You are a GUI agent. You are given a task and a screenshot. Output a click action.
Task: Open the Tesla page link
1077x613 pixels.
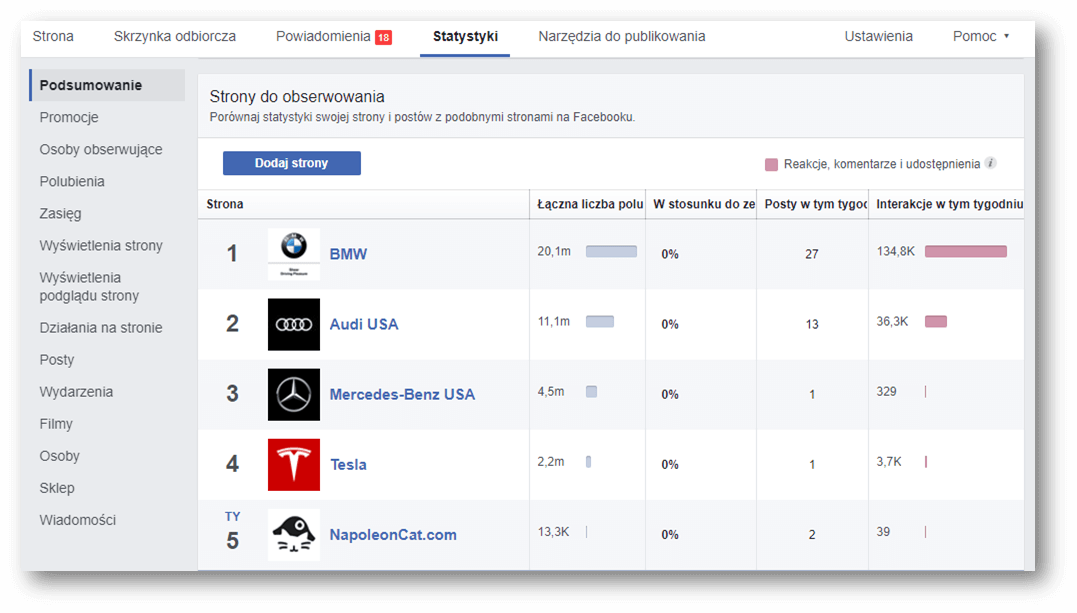[x=348, y=465]
